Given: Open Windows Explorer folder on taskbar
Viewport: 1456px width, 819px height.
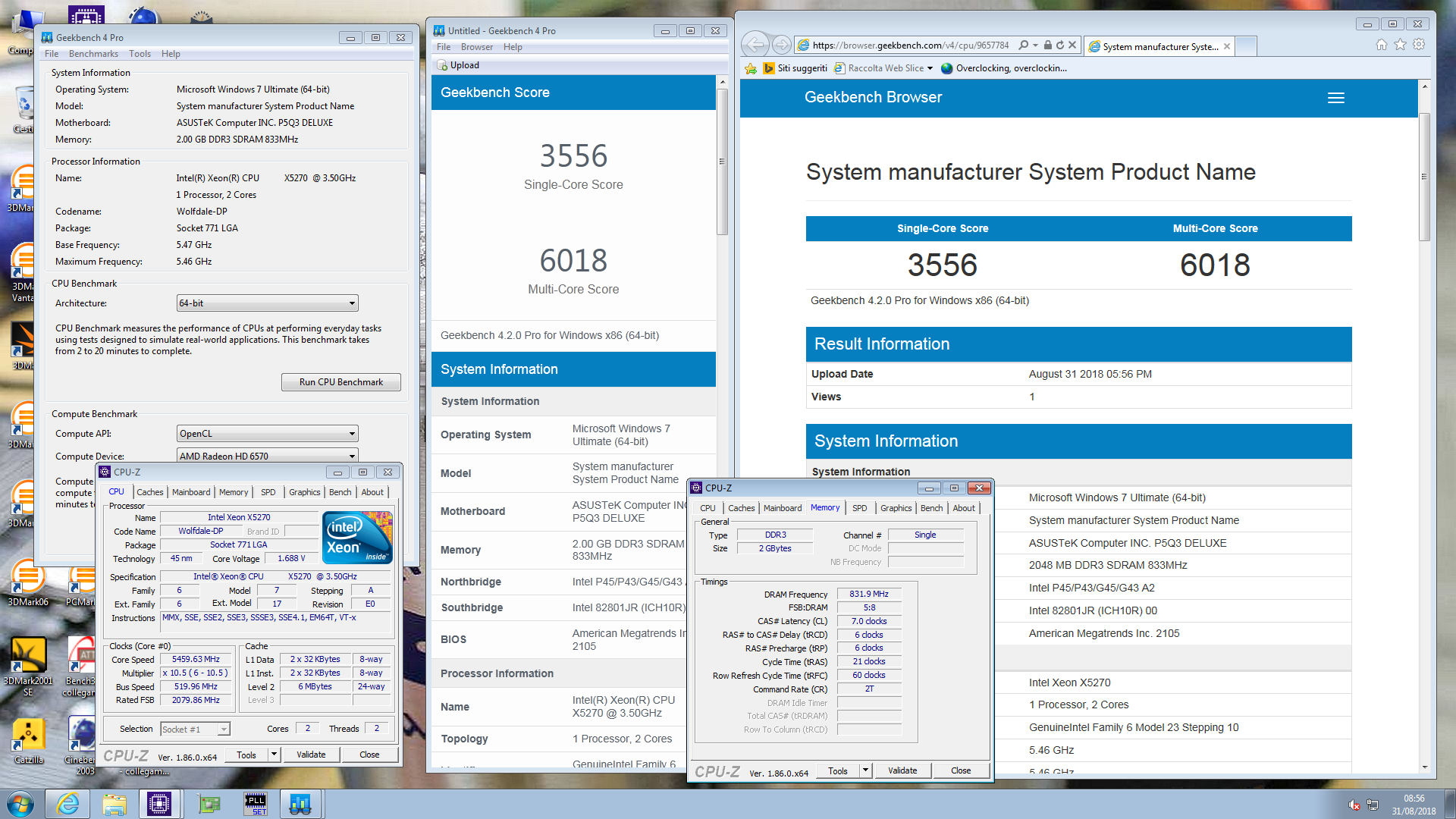Looking at the screenshot, I should [x=115, y=803].
